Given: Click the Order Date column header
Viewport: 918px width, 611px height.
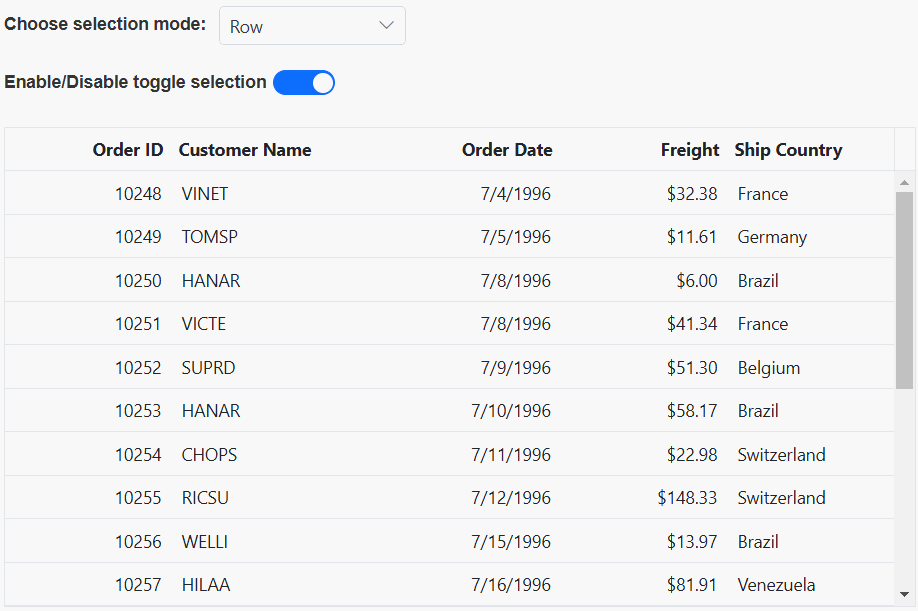Looking at the screenshot, I should [x=507, y=150].
